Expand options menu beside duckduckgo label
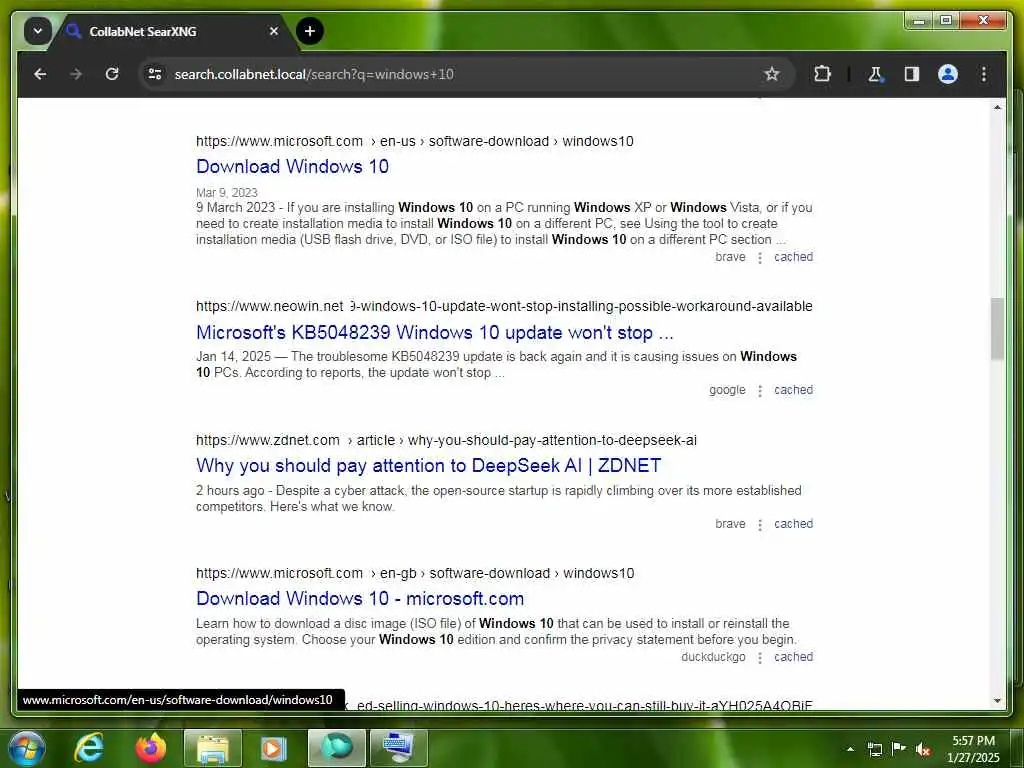Screen dimensions: 1024x768 tap(760, 658)
